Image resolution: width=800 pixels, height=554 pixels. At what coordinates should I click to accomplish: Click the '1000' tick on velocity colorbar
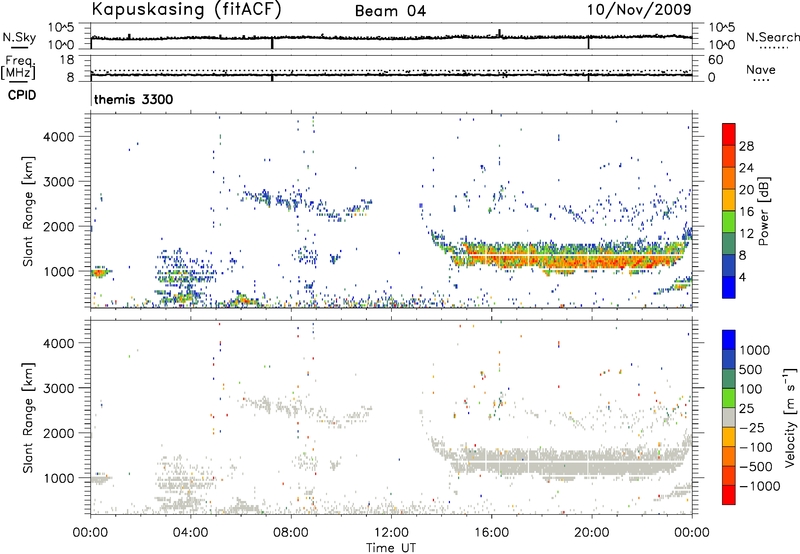[x=754, y=350]
